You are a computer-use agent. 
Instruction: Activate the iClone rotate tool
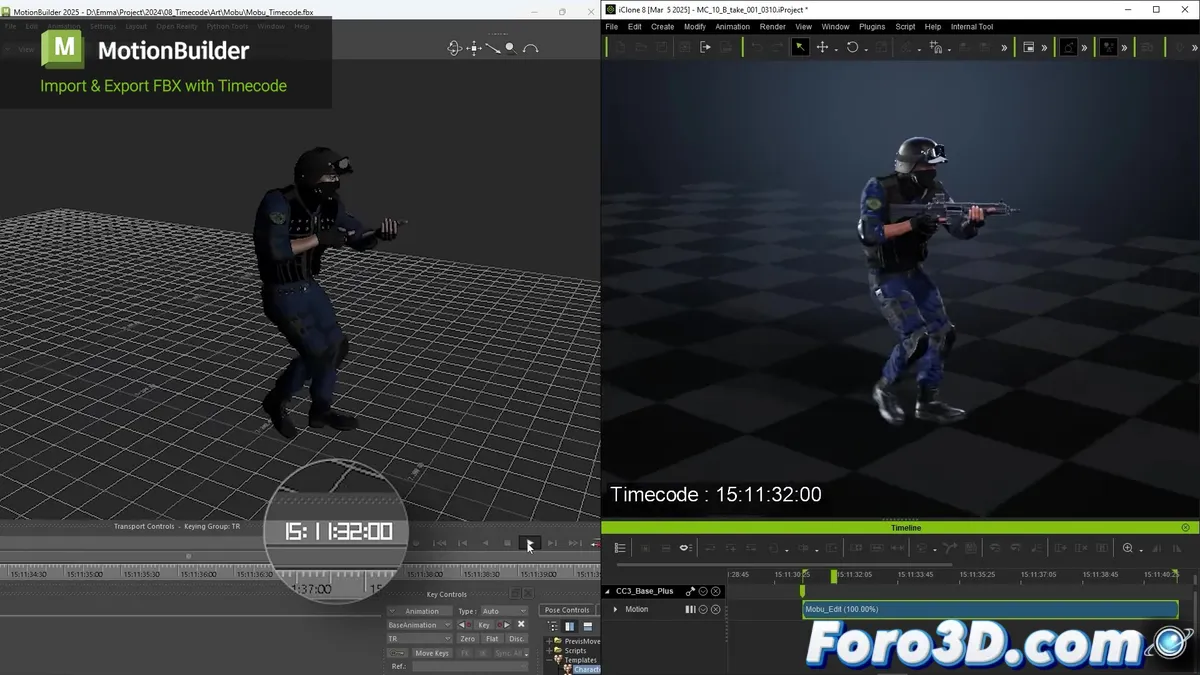[x=852, y=47]
